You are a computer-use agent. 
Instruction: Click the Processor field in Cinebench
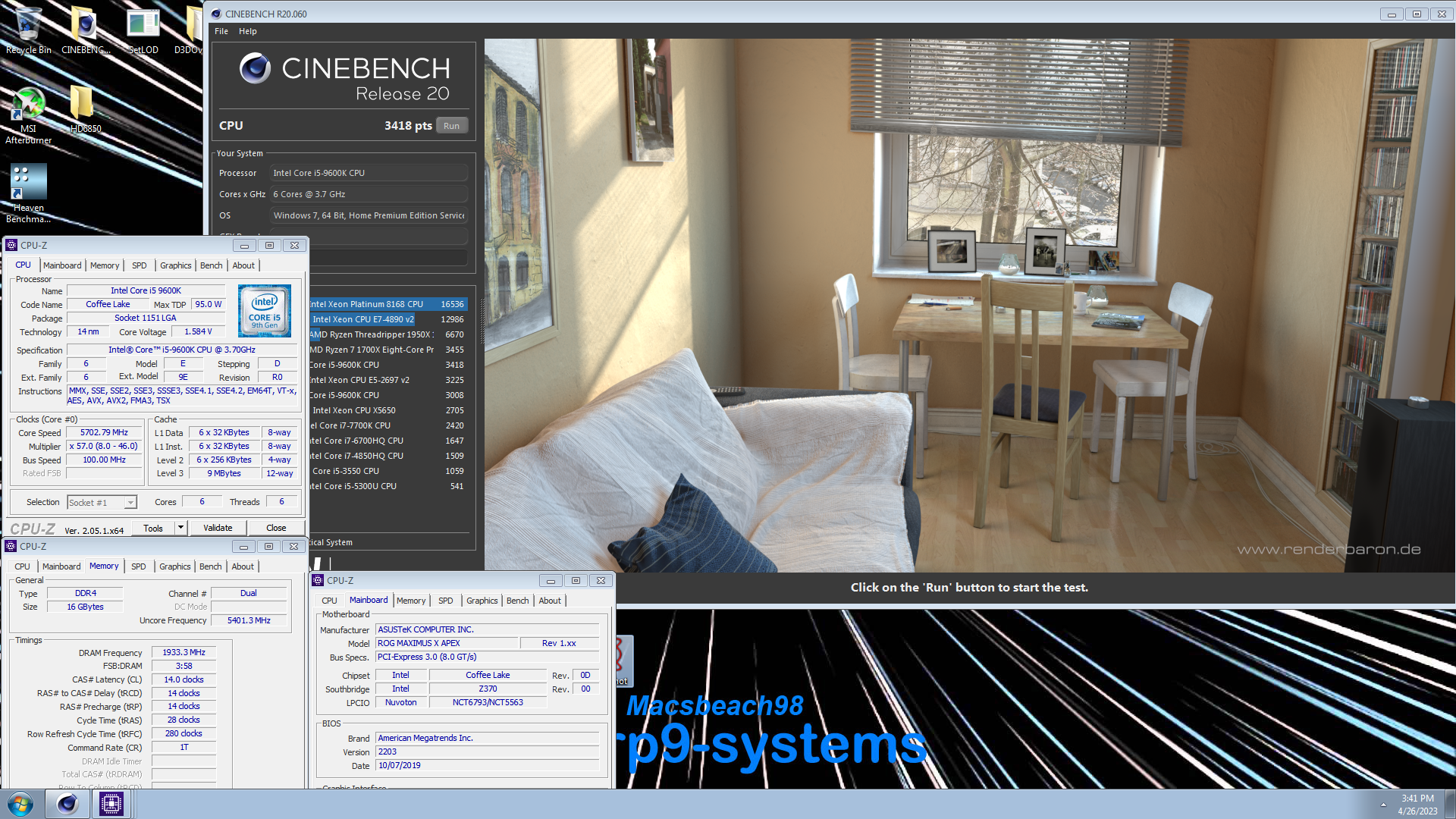tap(369, 173)
